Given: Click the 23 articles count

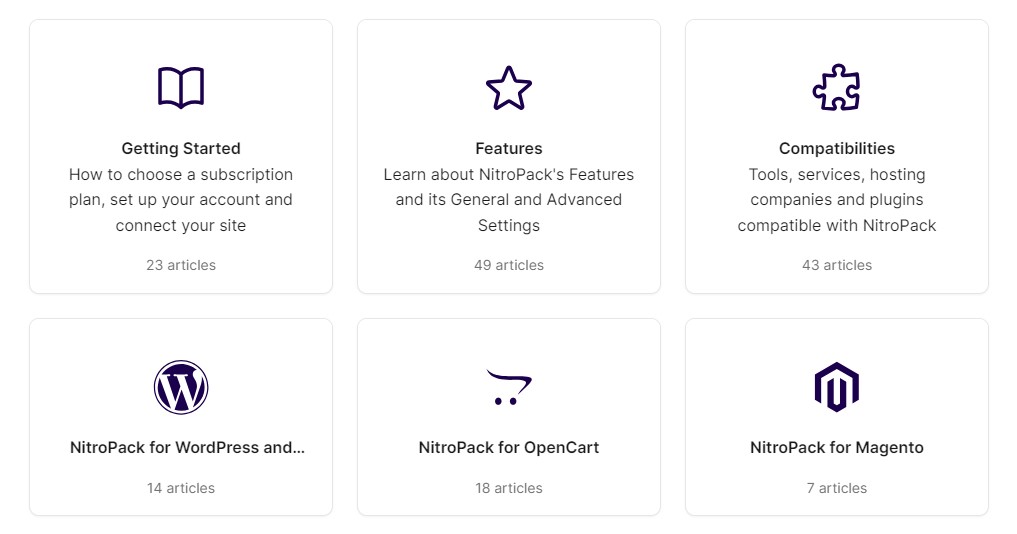Looking at the screenshot, I should click(181, 265).
